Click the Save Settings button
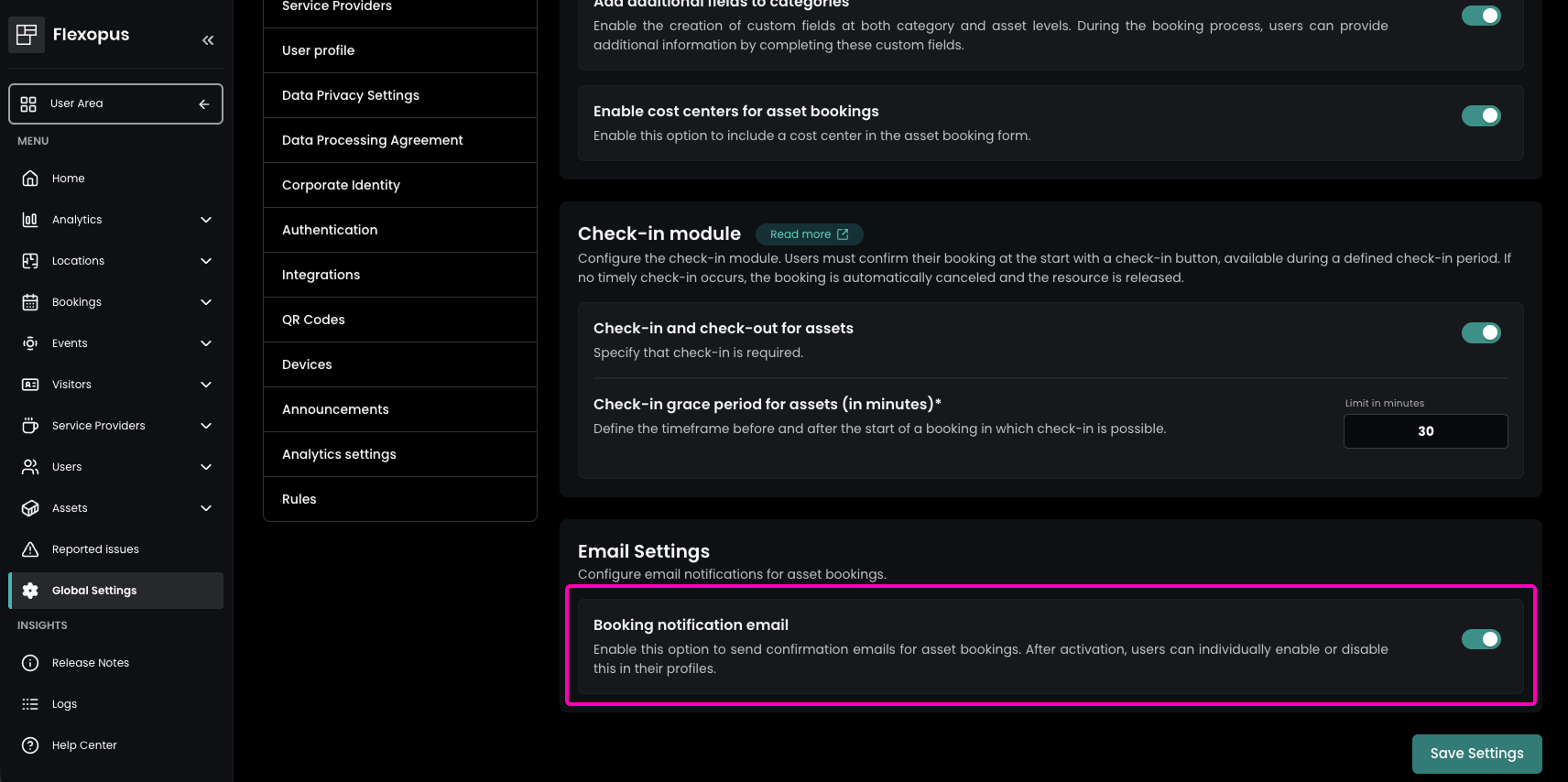 point(1476,754)
